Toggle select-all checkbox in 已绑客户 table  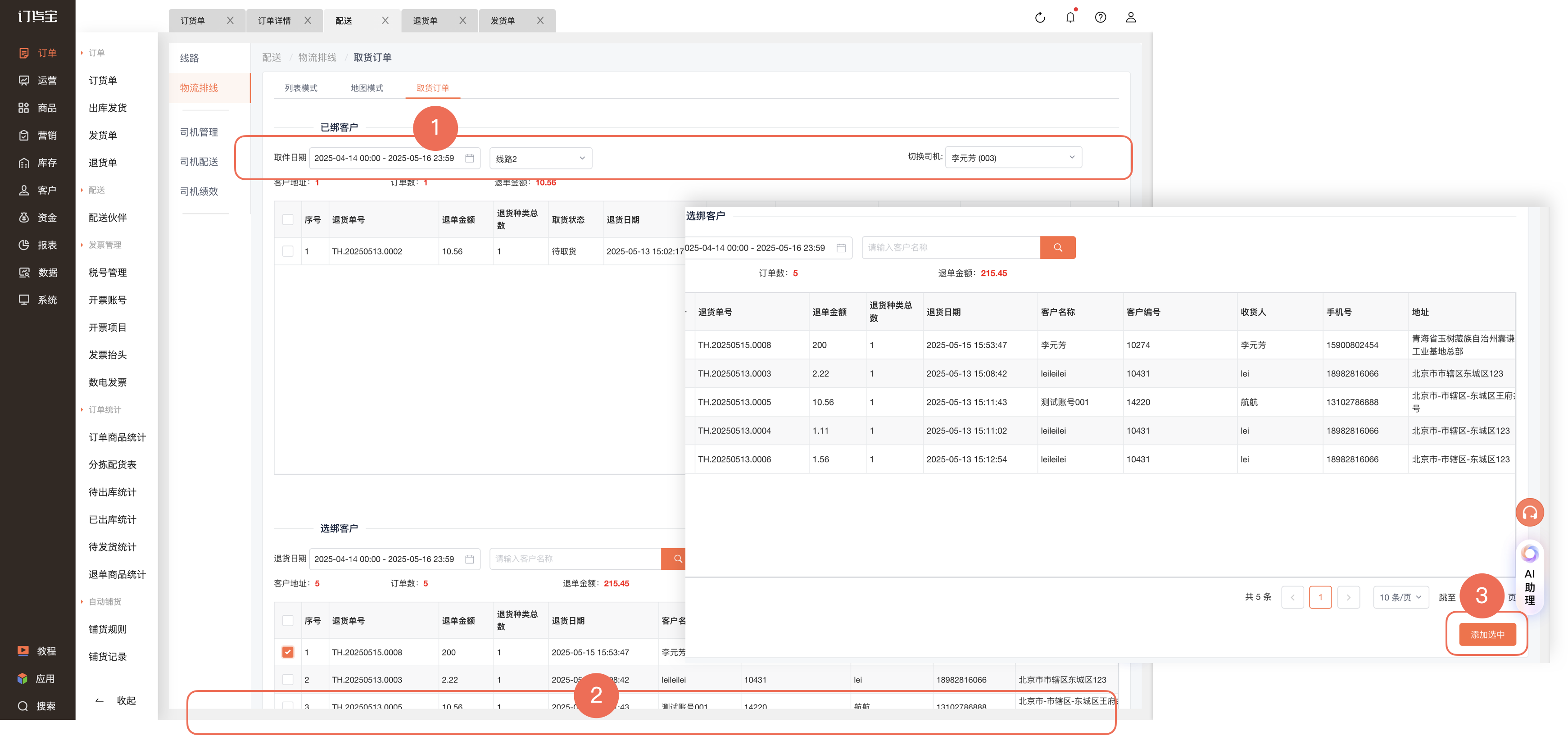288,219
